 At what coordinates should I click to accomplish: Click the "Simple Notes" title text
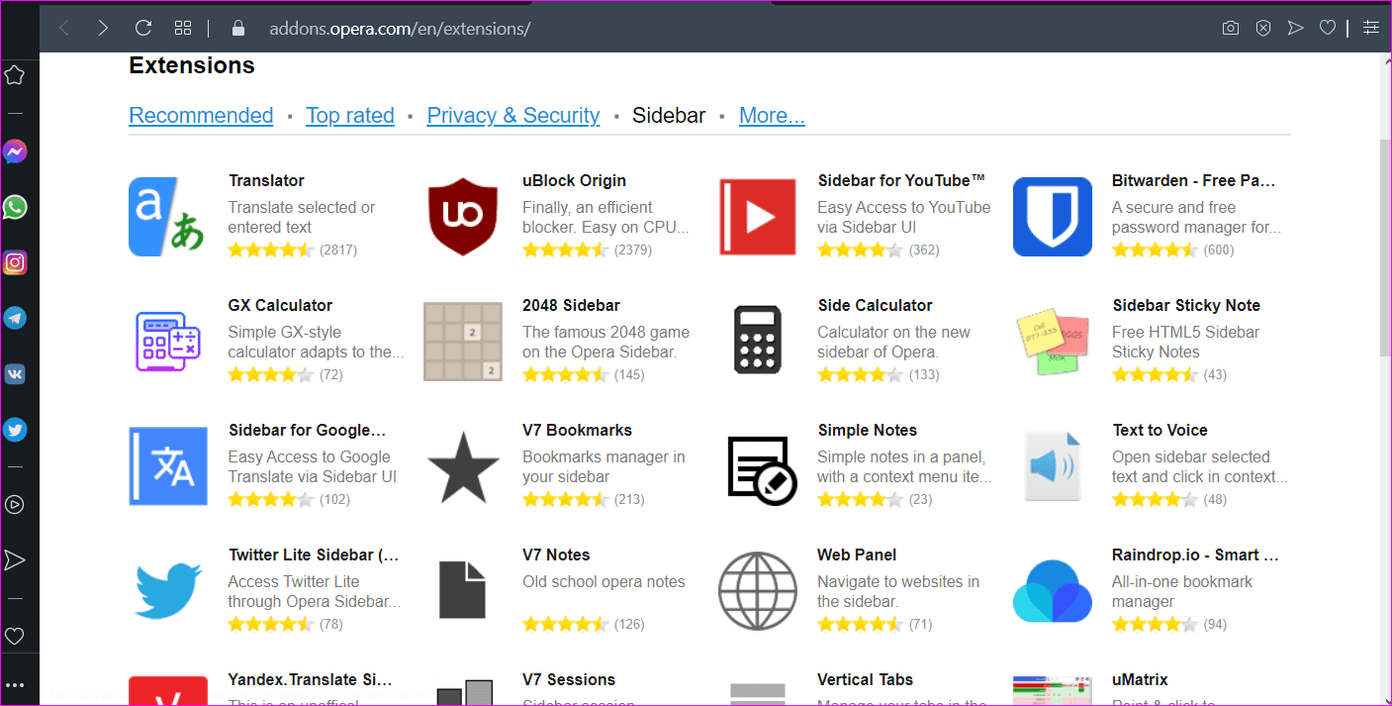867,431
